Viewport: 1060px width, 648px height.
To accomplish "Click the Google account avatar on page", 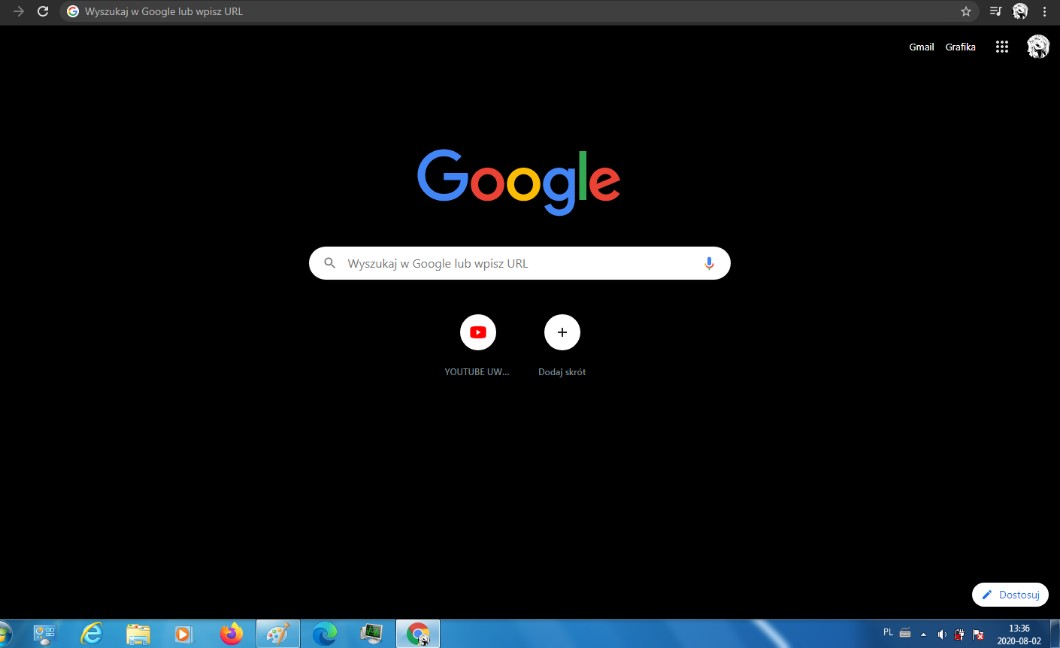I will [x=1038, y=47].
